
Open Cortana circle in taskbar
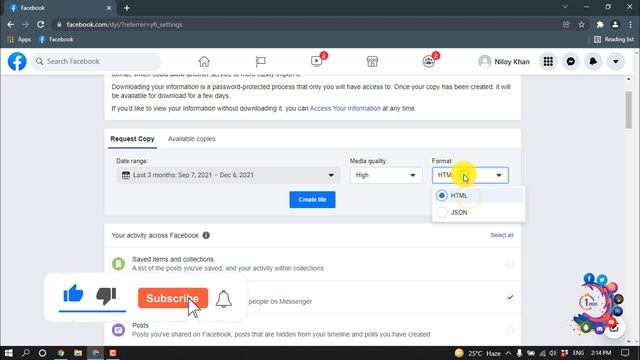42,353
